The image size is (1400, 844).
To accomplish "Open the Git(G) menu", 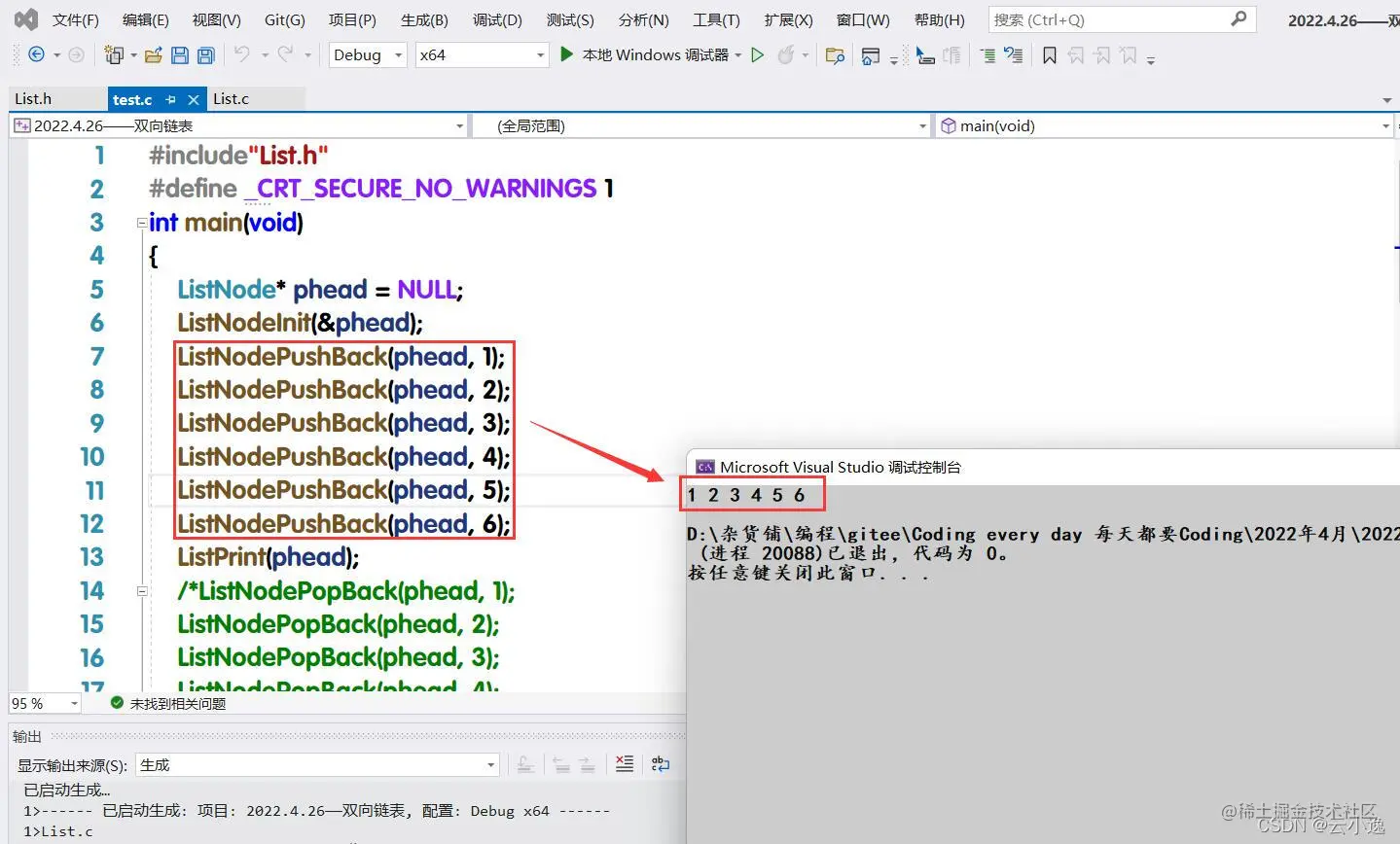I will click(285, 19).
